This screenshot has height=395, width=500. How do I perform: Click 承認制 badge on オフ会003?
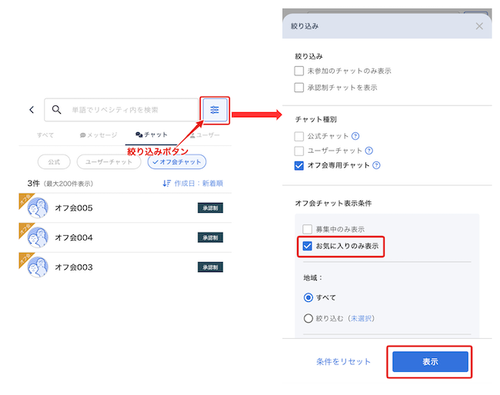click(x=210, y=267)
